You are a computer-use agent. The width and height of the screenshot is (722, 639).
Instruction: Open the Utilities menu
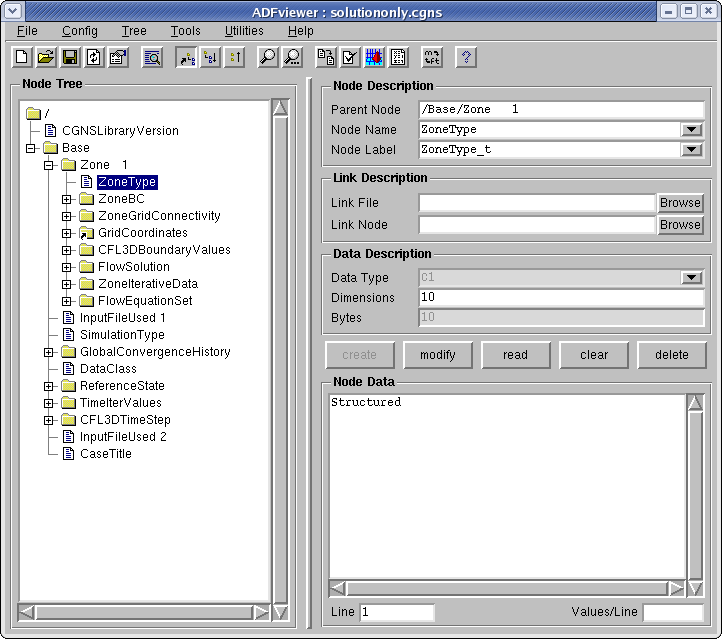[244, 31]
